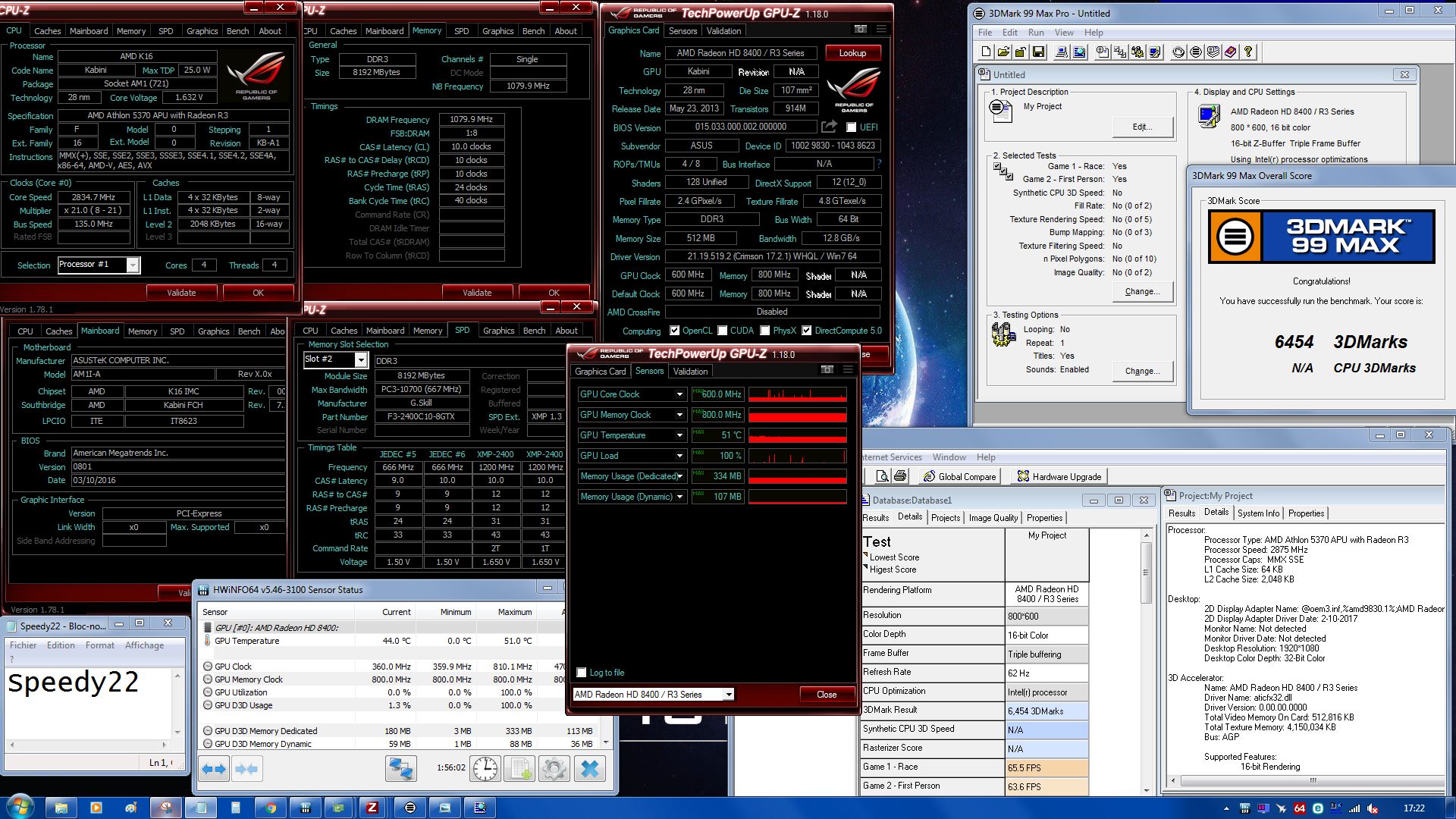This screenshot has width=1456, height=819.
Task: Click Close button in GPU-Z Sensors window
Action: 827,694
